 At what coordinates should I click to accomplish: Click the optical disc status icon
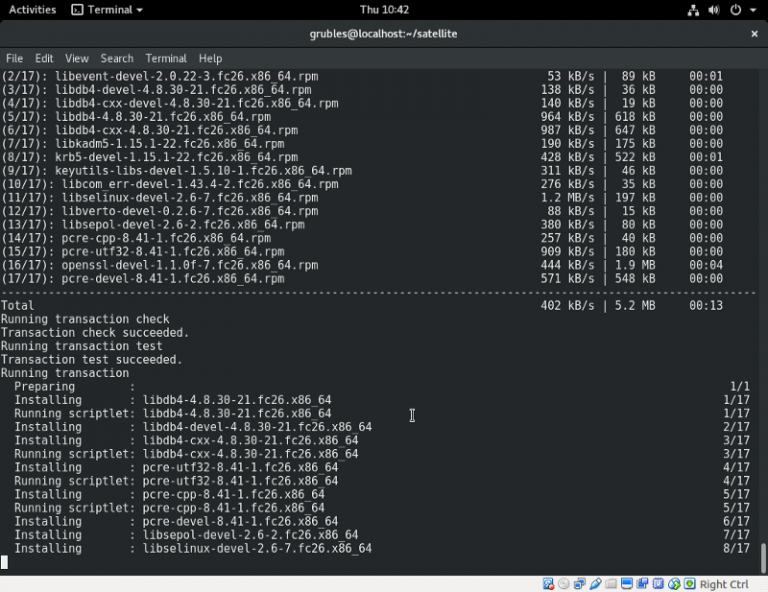coord(564,584)
